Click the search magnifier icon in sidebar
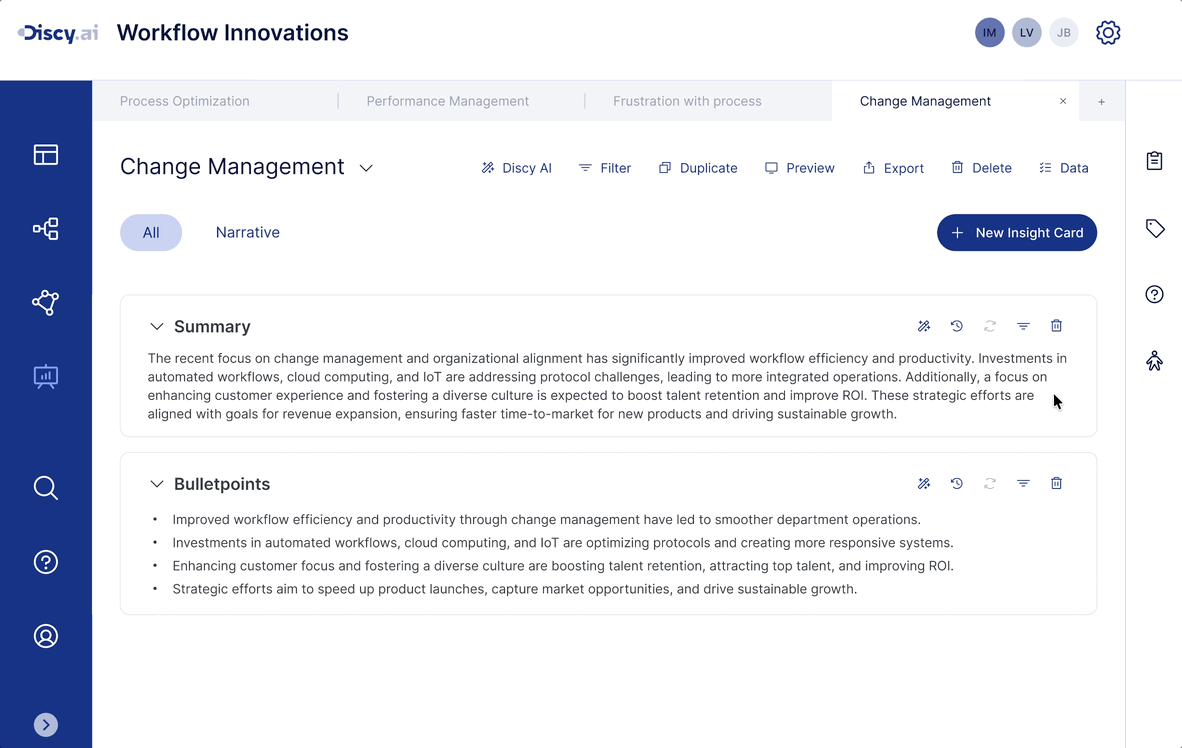The width and height of the screenshot is (1182, 748). (x=46, y=488)
